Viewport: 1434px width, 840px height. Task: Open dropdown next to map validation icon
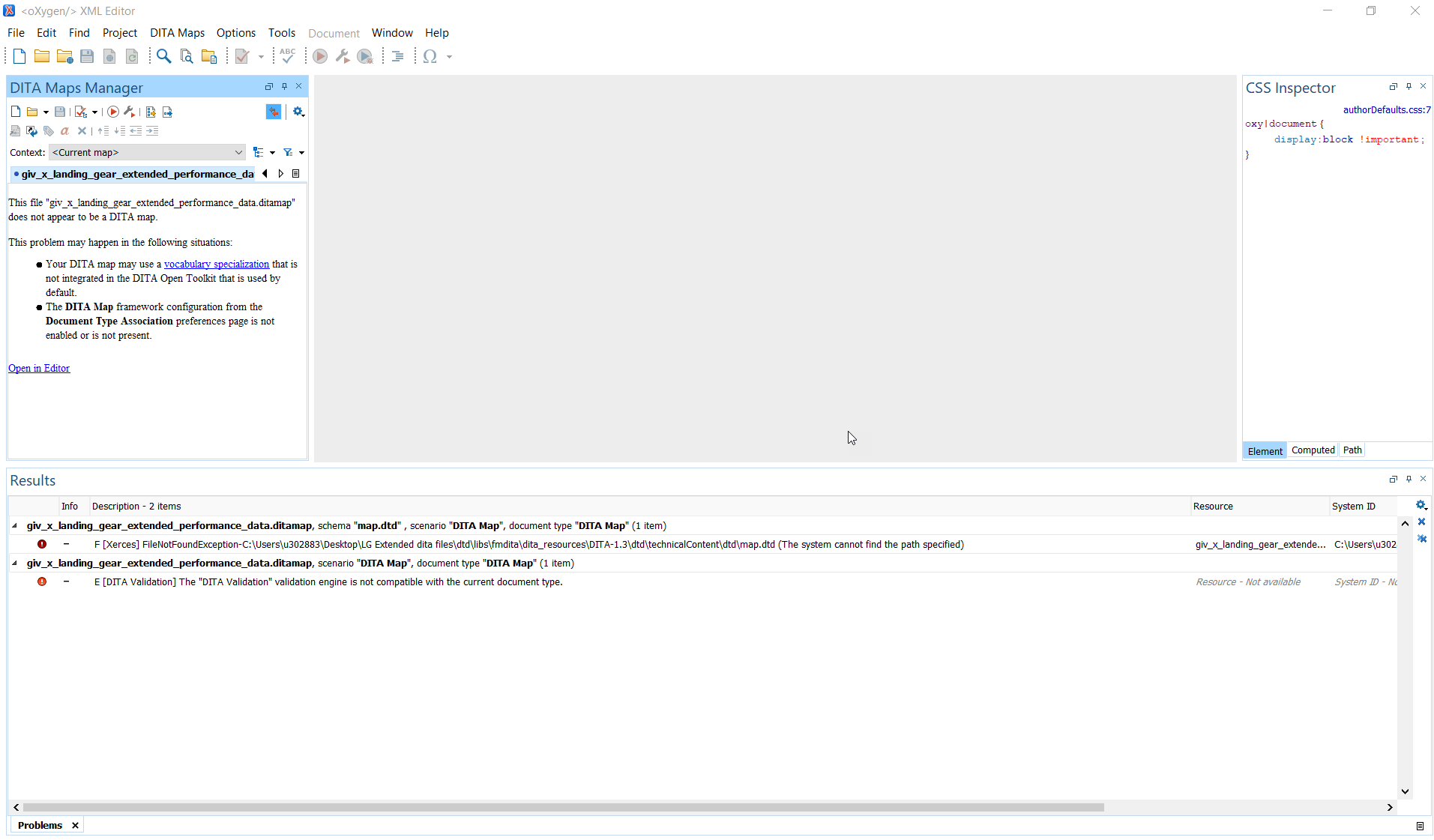coord(94,112)
